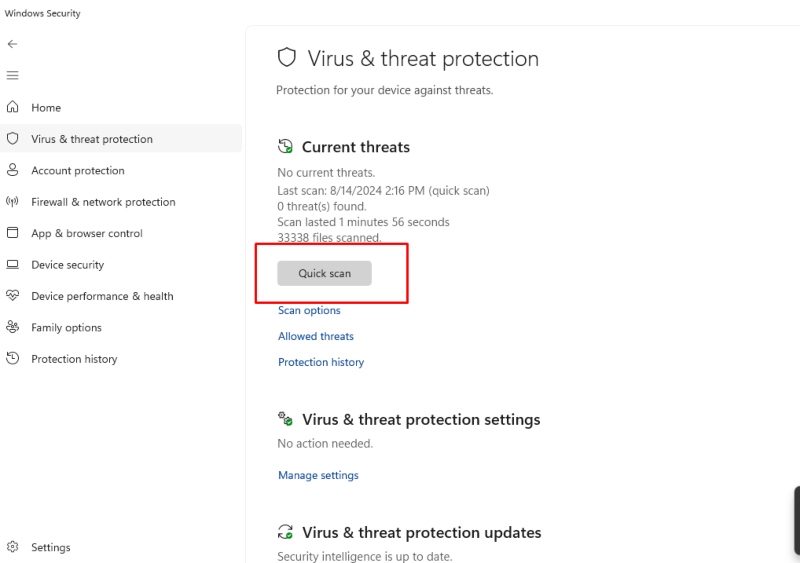The image size is (800, 563).
Task: Click the back arrow icon
Action: (x=12, y=44)
